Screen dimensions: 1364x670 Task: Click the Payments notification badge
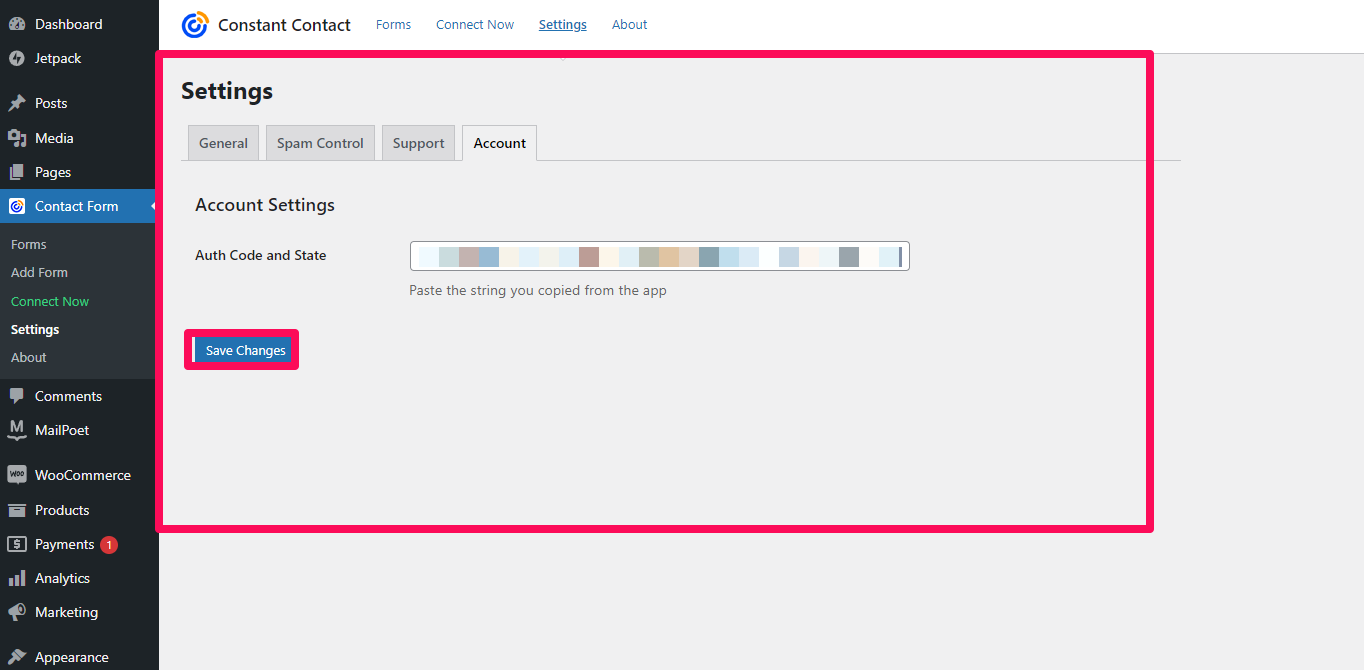coord(109,545)
